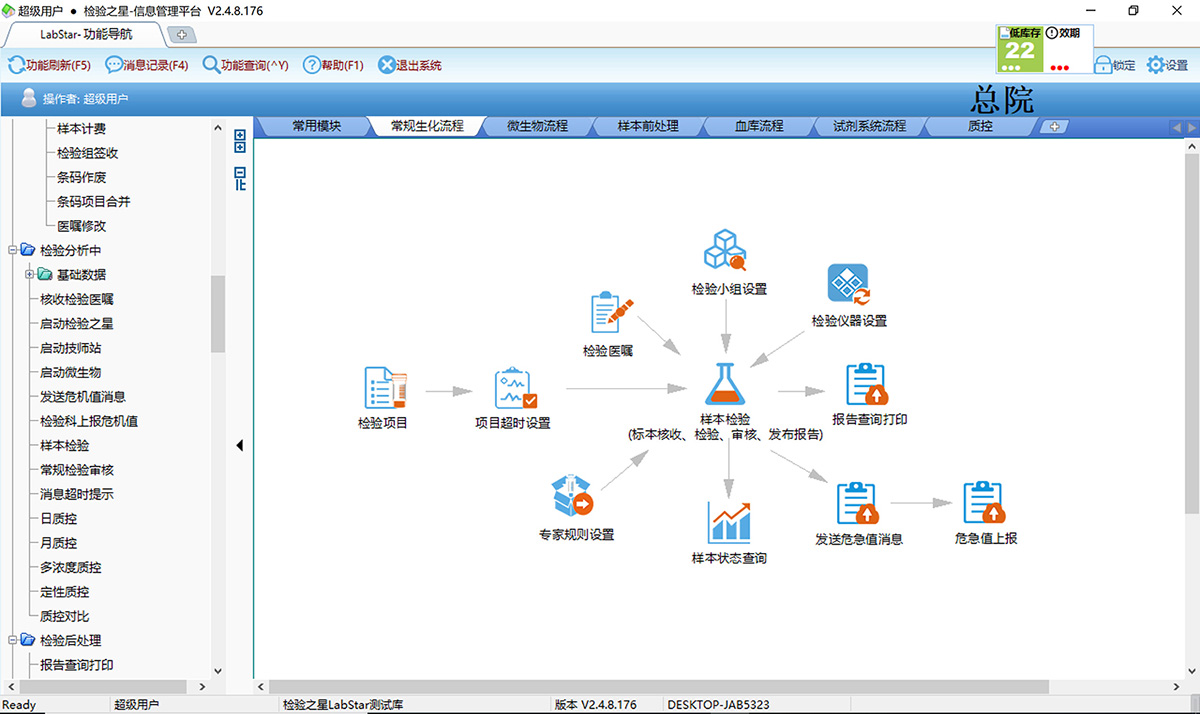The image size is (1200, 714).
Task: Select 月质控 in the tree
Action: (x=58, y=543)
